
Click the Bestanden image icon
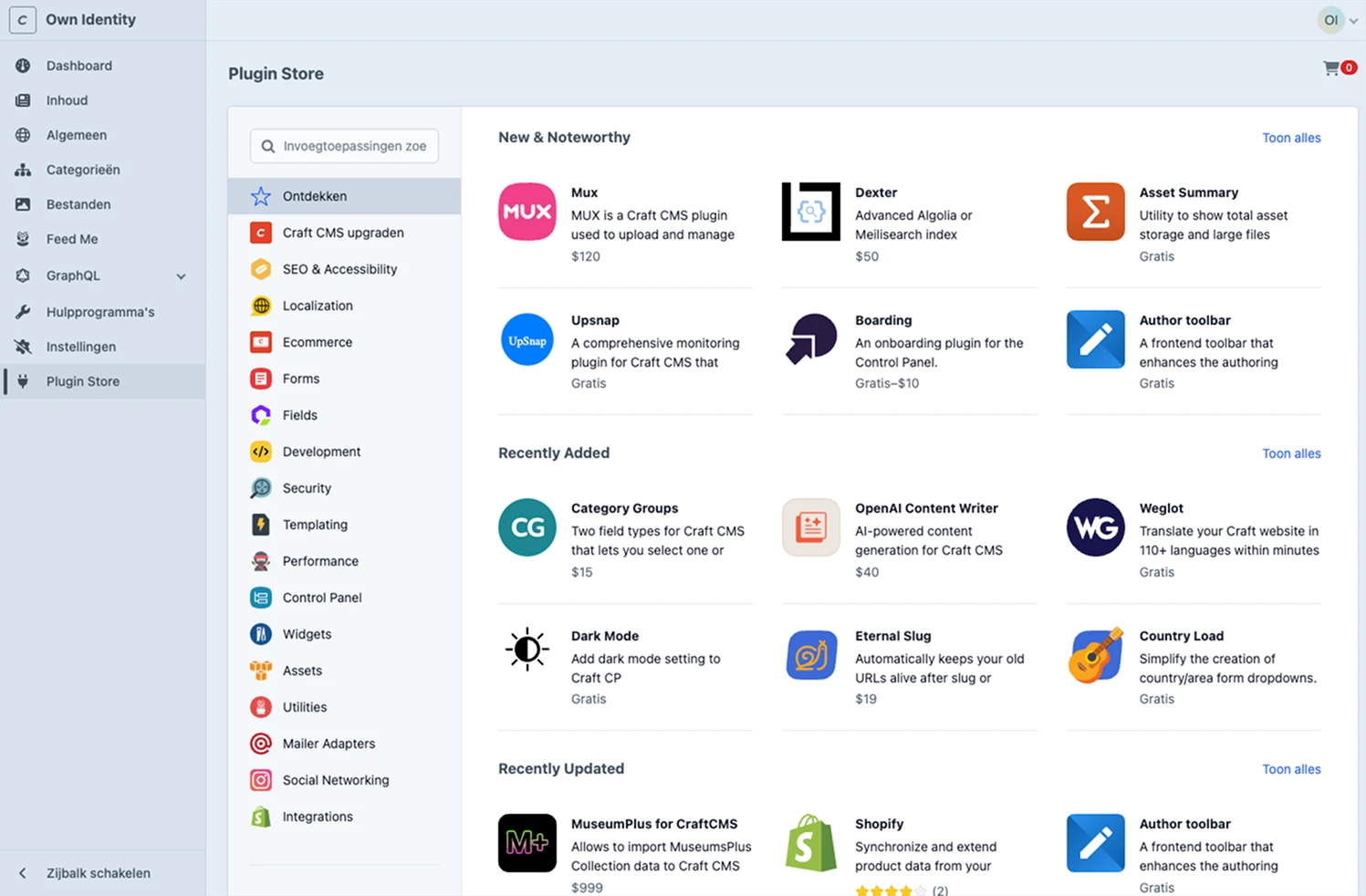(23, 204)
